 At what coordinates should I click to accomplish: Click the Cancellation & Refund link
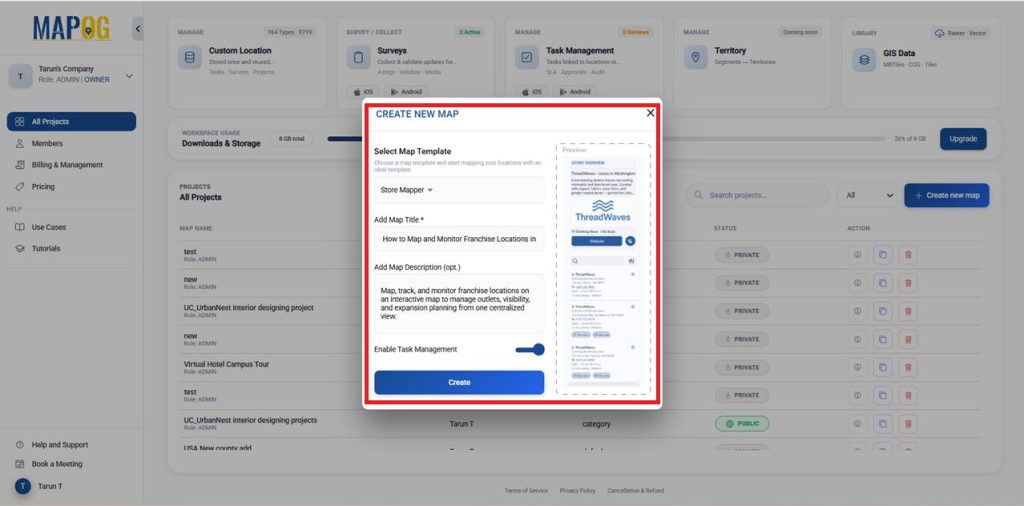pyautogui.click(x=635, y=490)
